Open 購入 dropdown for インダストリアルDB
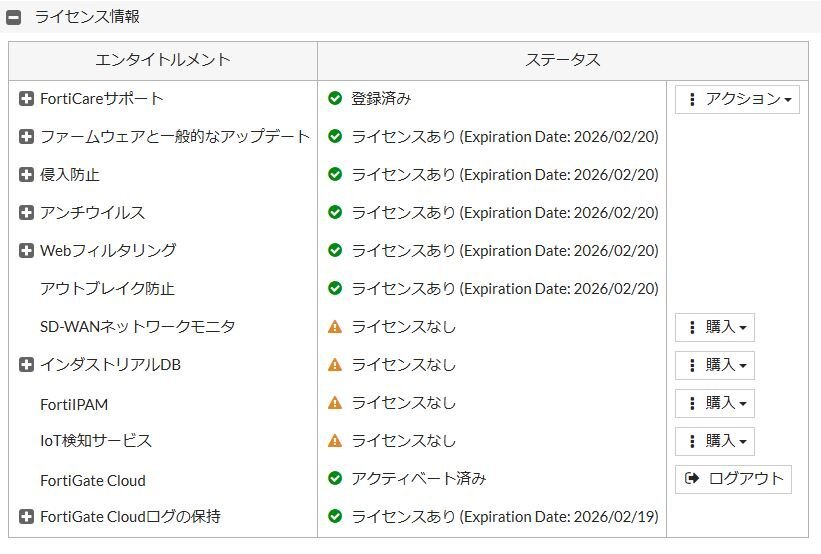This screenshot has height=554, width=821. click(715, 365)
